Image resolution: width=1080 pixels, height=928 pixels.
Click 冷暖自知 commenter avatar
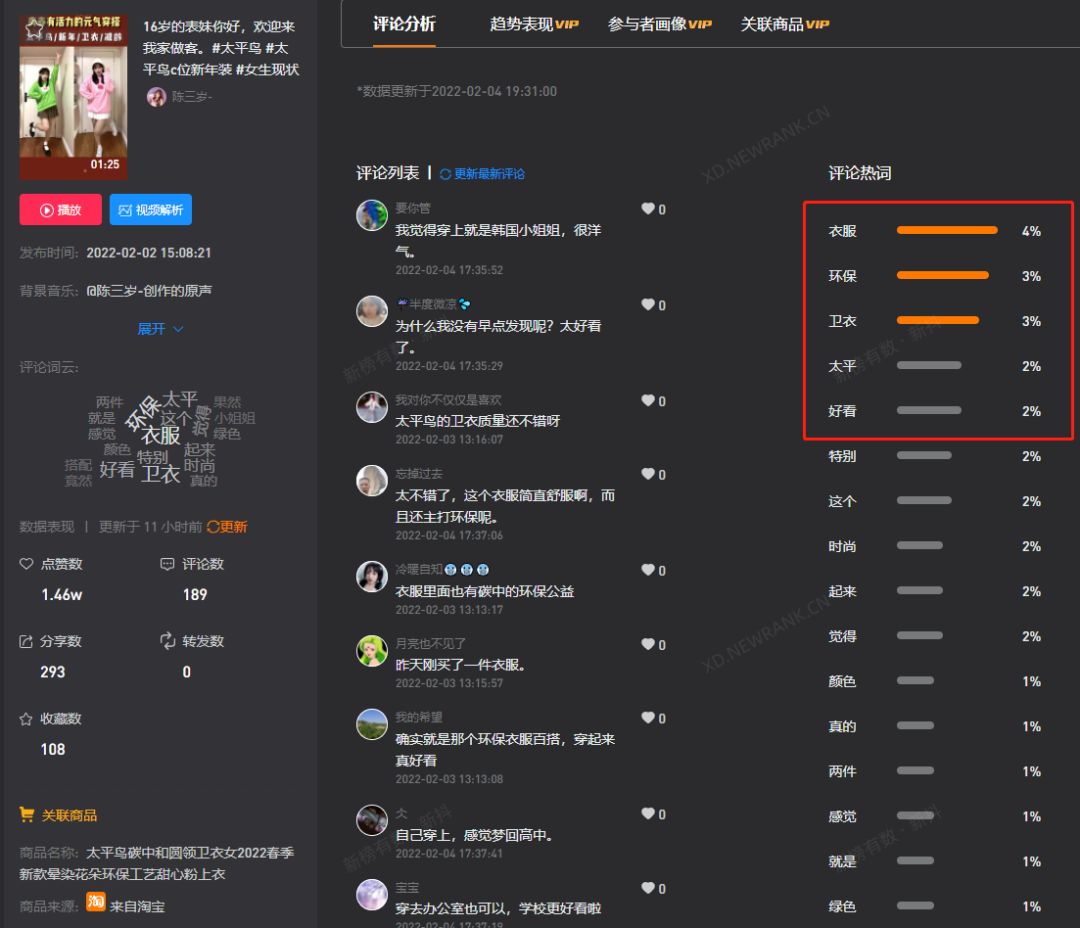(372, 576)
